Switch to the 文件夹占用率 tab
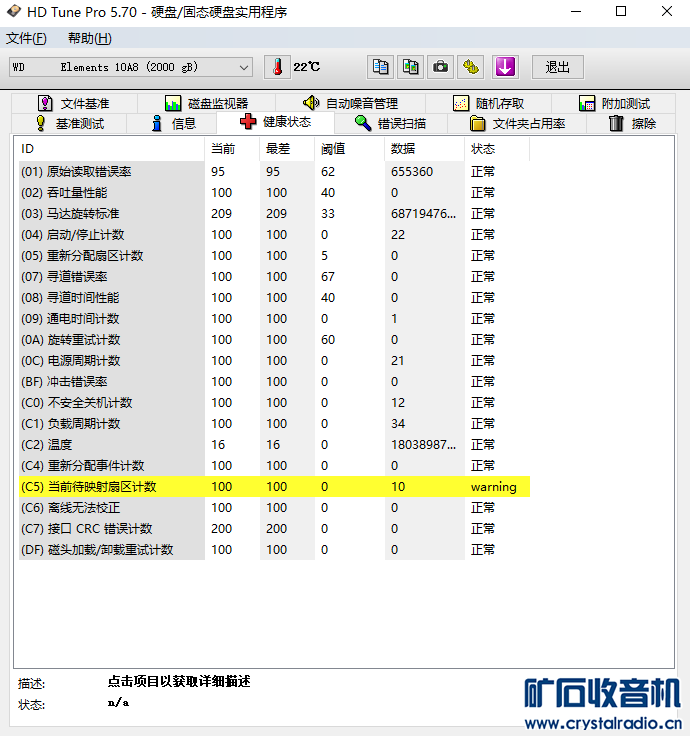The height and width of the screenshot is (736, 690). (x=517, y=123)
